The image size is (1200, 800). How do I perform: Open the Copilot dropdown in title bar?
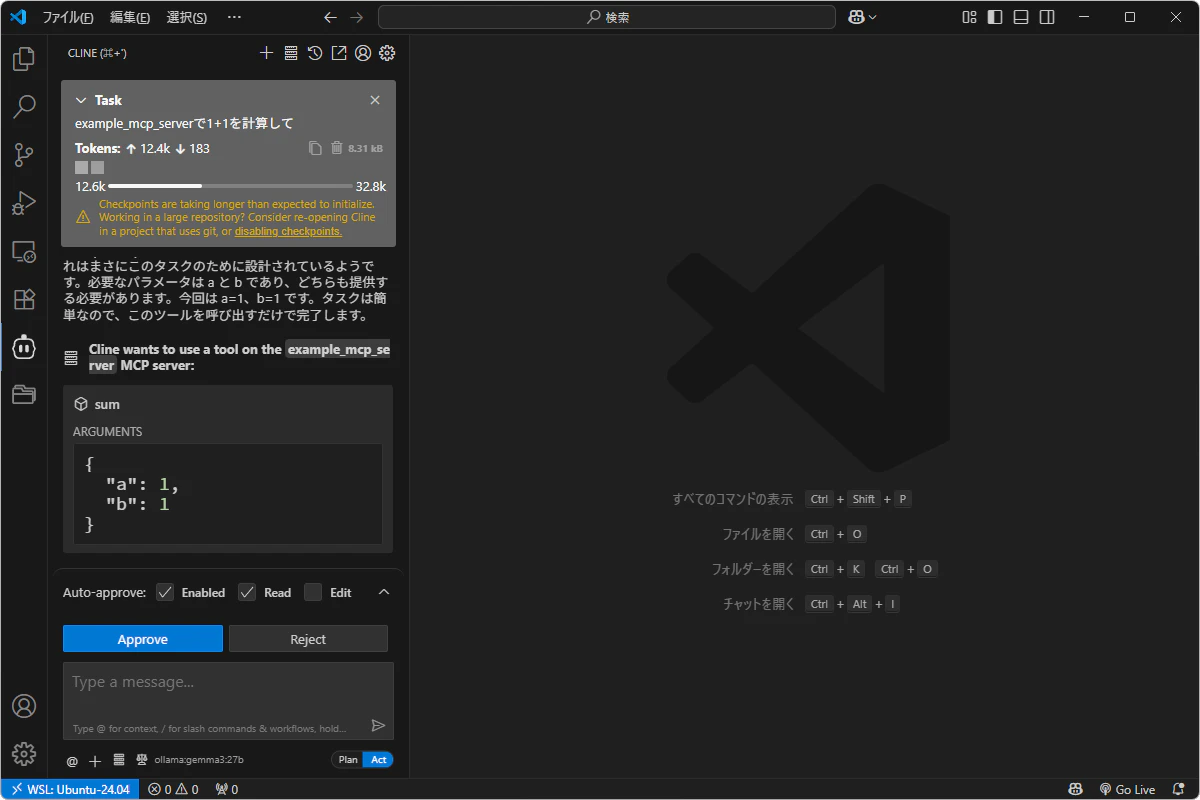coord(862,17)
